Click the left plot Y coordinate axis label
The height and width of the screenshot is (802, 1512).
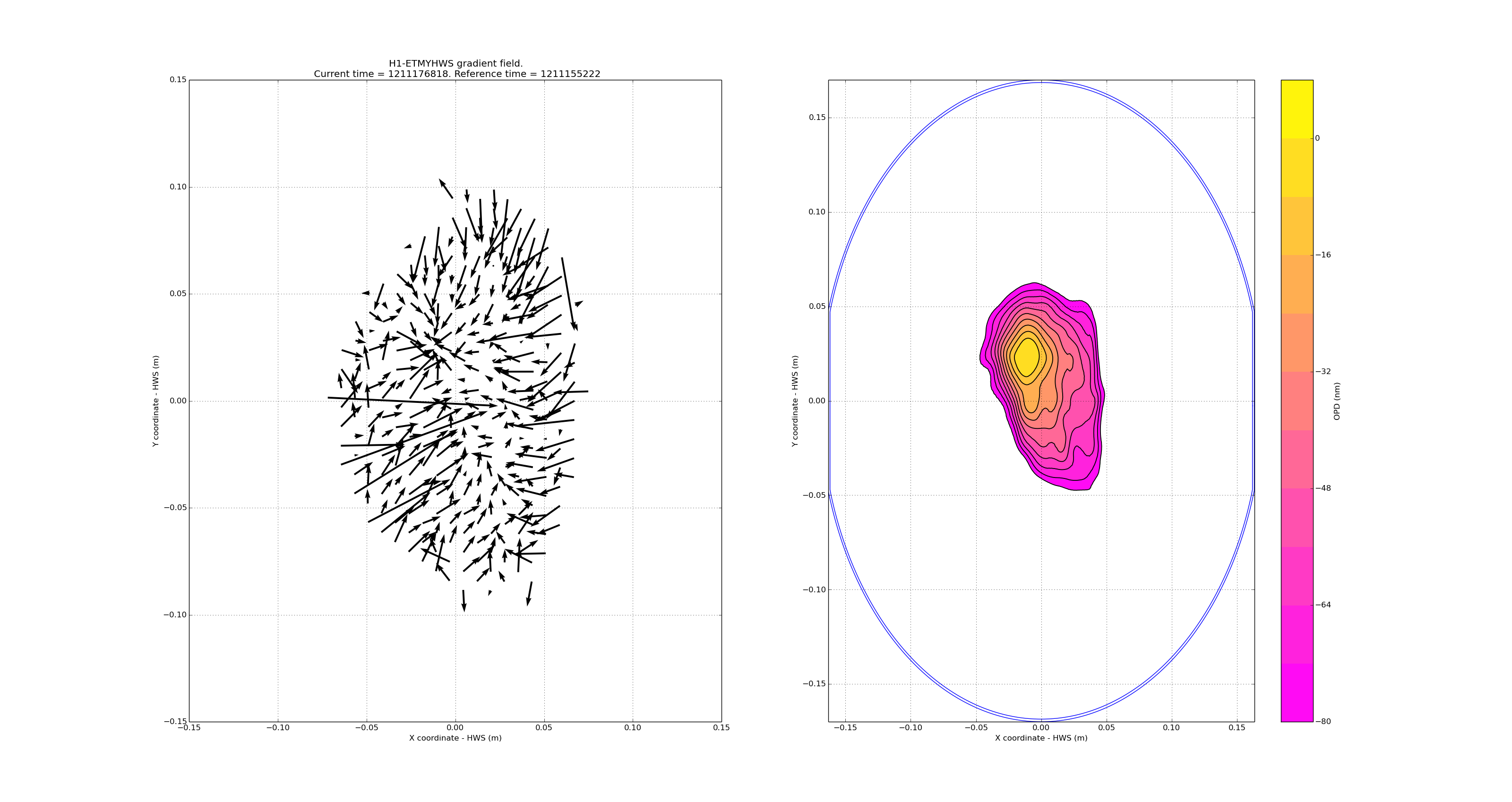coord(155,401)
